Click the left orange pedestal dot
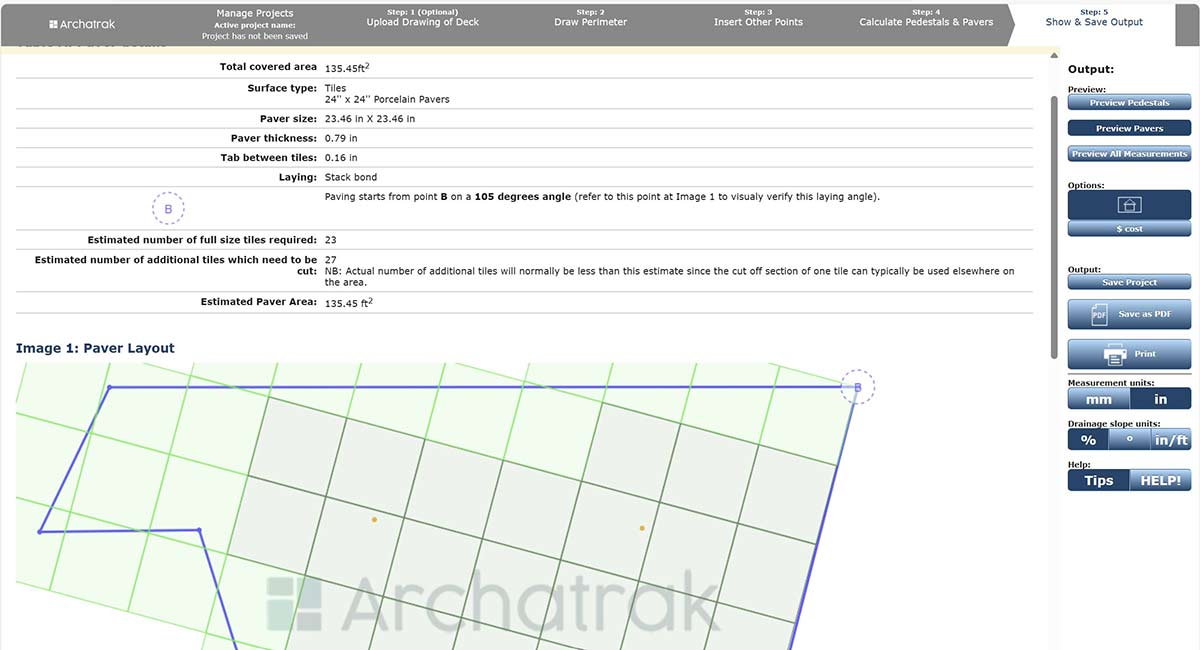Viewport: 1200px width, 650px height. [x=374, y=519]
